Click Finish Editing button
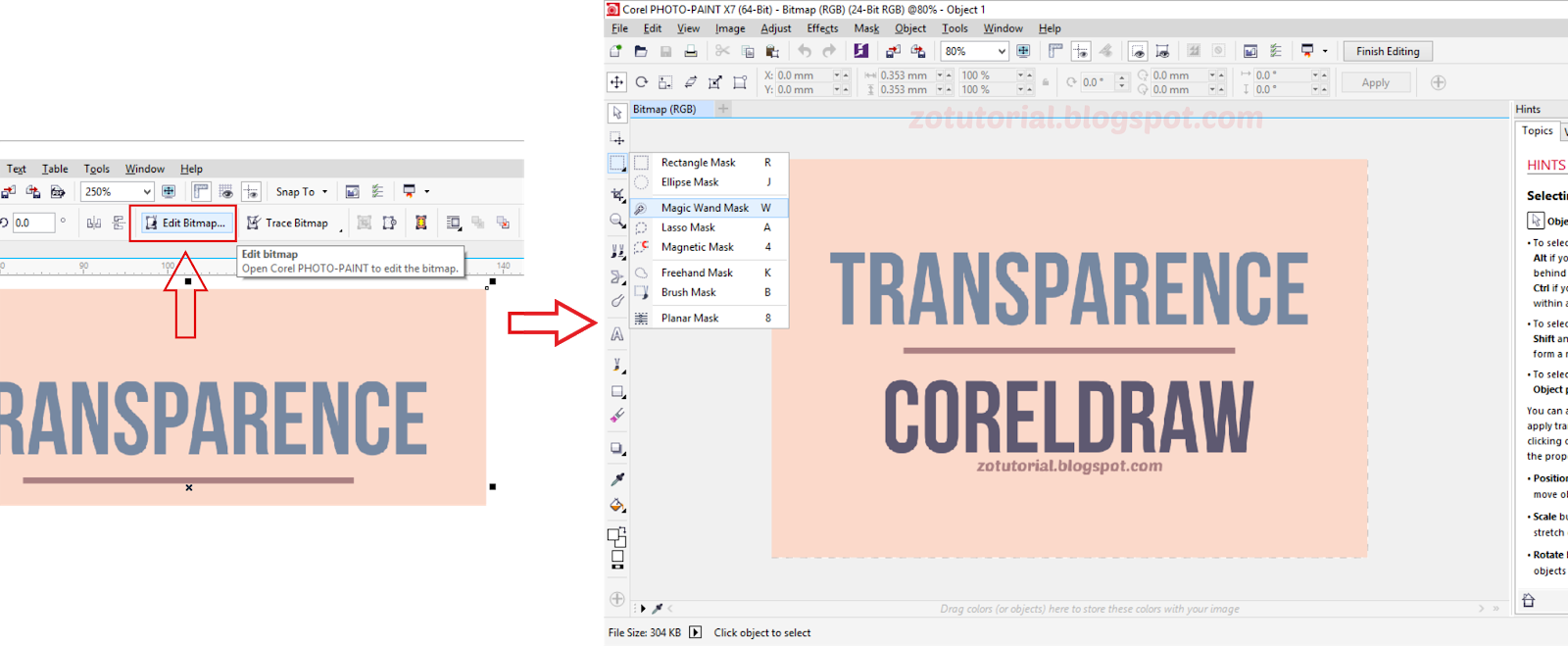 click(x=1388, y=51)
